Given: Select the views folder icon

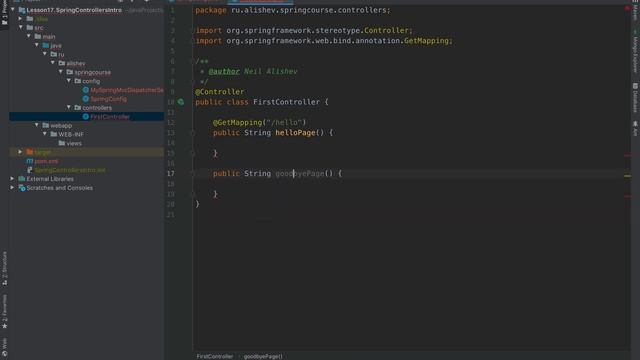Looking at the screenshot, I should pos(62,143).
